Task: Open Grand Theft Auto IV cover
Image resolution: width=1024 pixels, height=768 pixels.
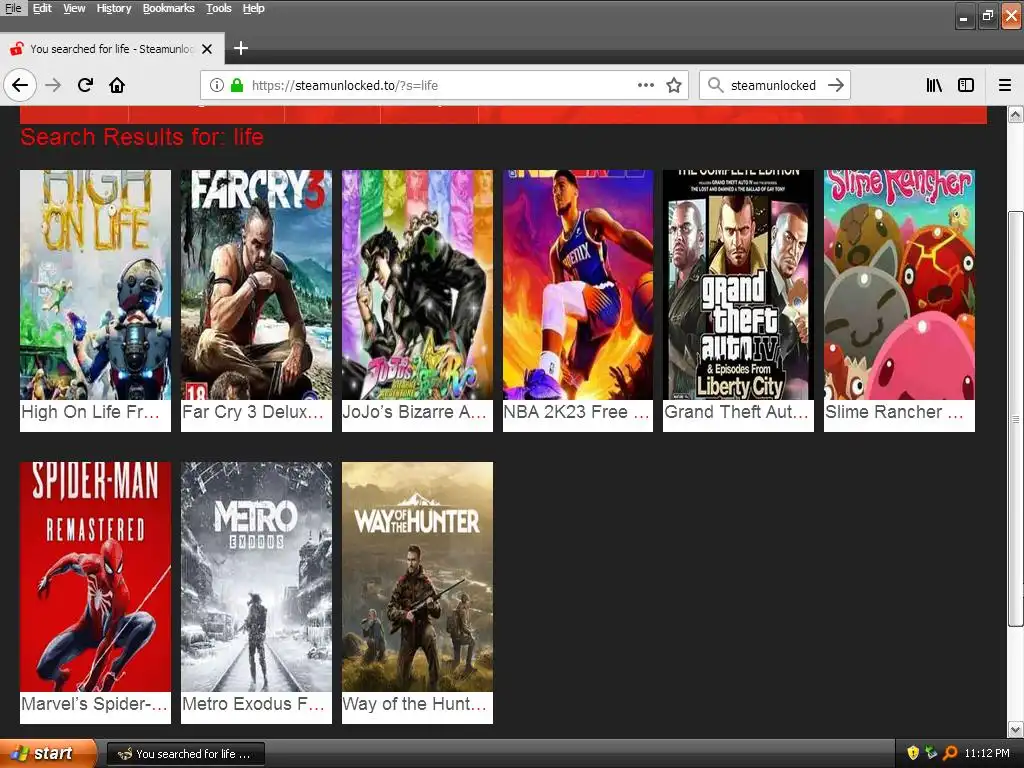Action: 739,285
